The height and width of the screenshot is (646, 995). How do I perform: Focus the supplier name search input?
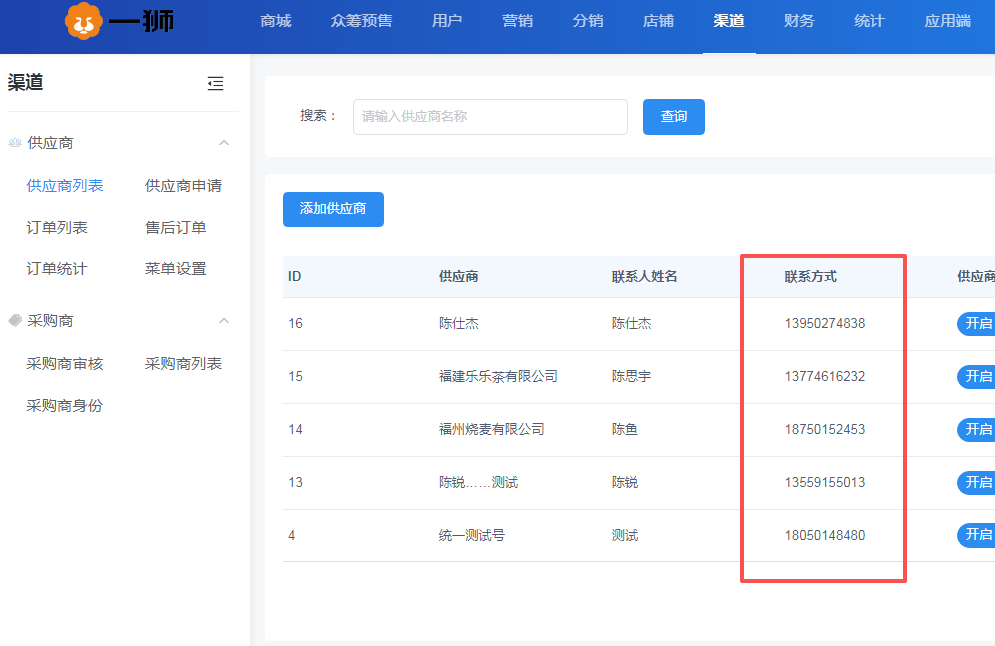[490, 117]
